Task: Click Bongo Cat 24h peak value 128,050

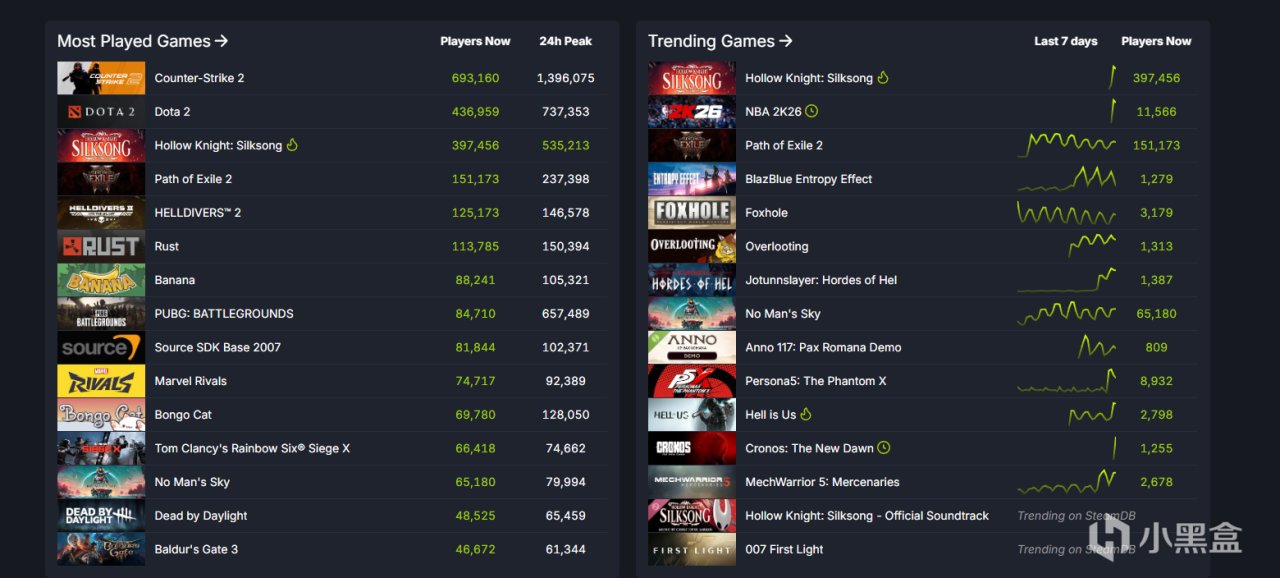Action: 566,415
